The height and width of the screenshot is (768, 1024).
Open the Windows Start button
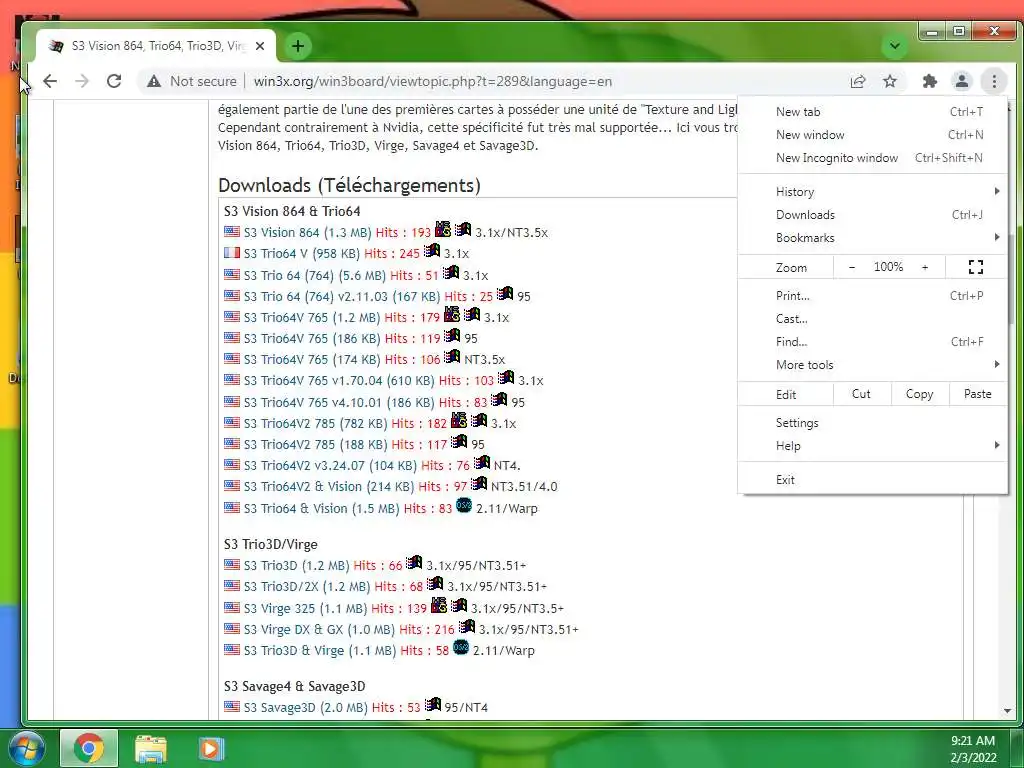pyautogui.click(x=26, y=748)
